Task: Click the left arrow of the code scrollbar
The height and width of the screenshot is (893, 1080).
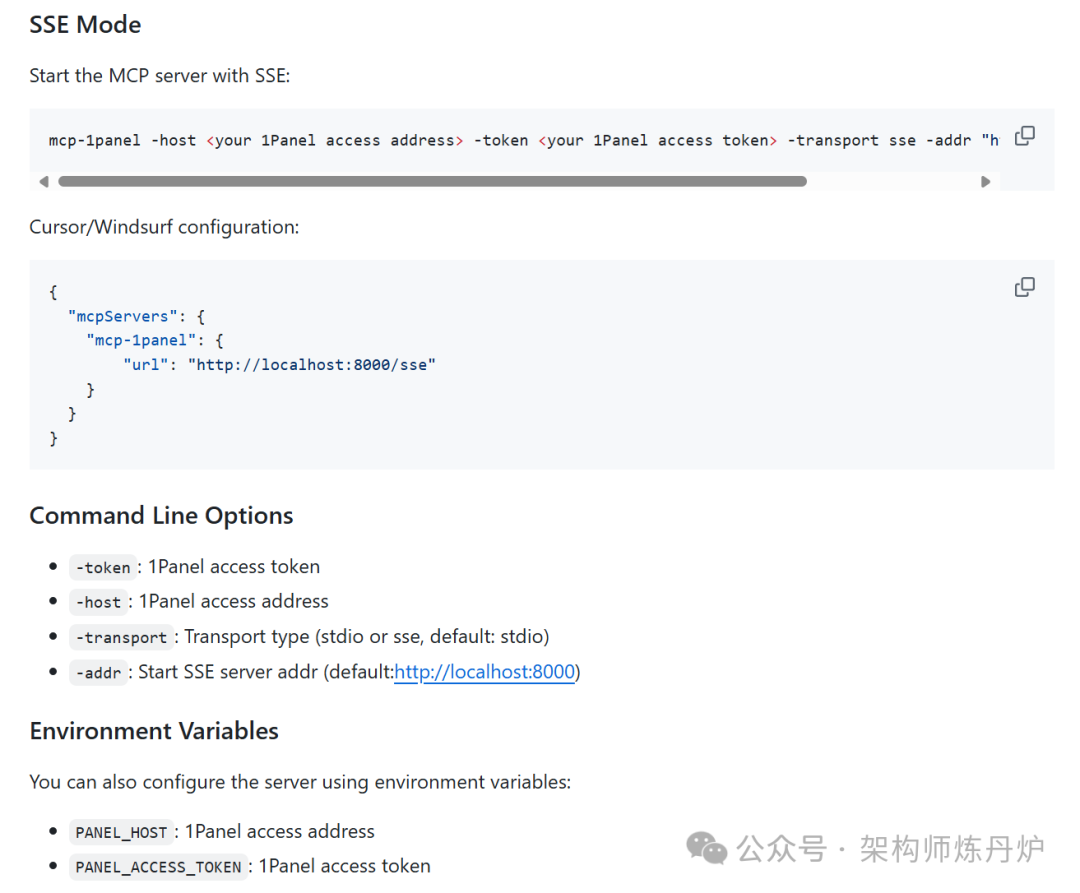Action: (43, 181)
